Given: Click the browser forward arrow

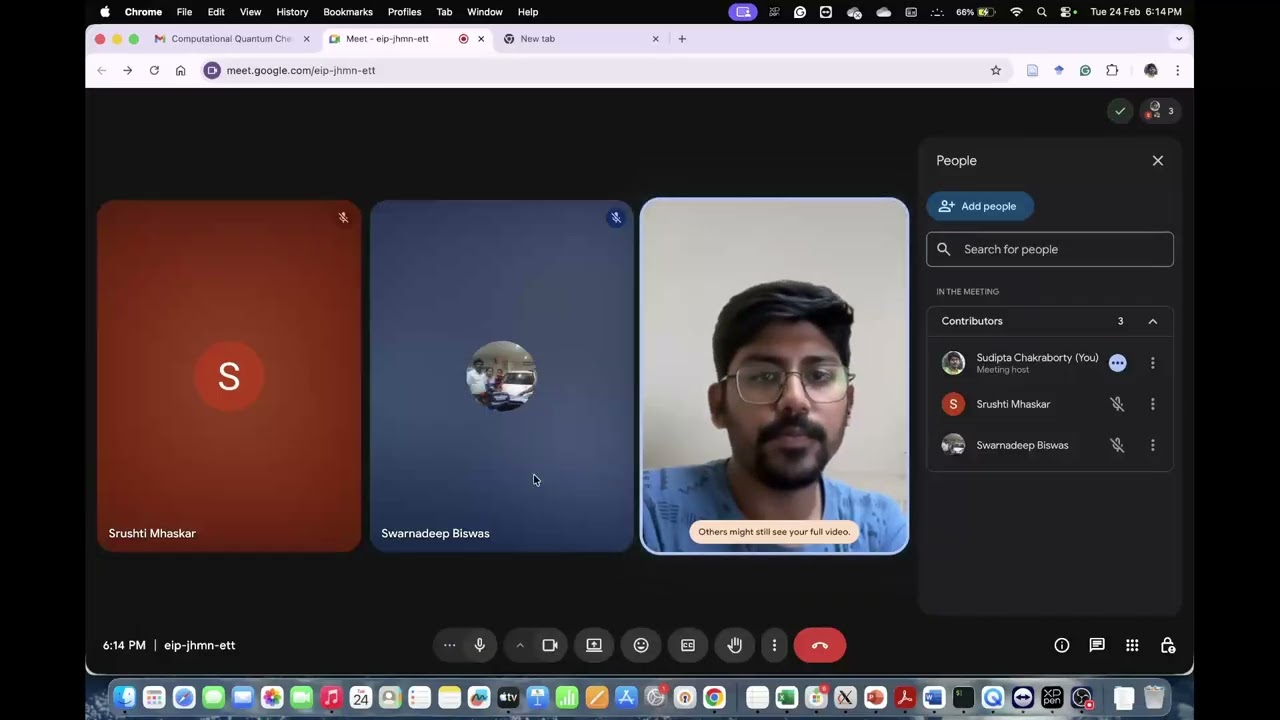Looking at the screenshot, I should [127, 70].
